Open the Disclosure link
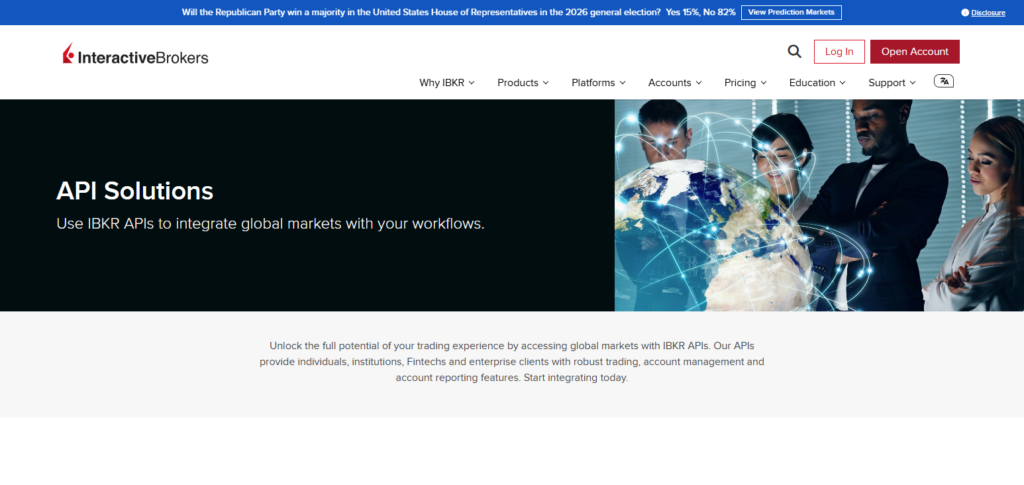Image resolution: width=1024 pixels, height=485 pixels. (988, 12)
